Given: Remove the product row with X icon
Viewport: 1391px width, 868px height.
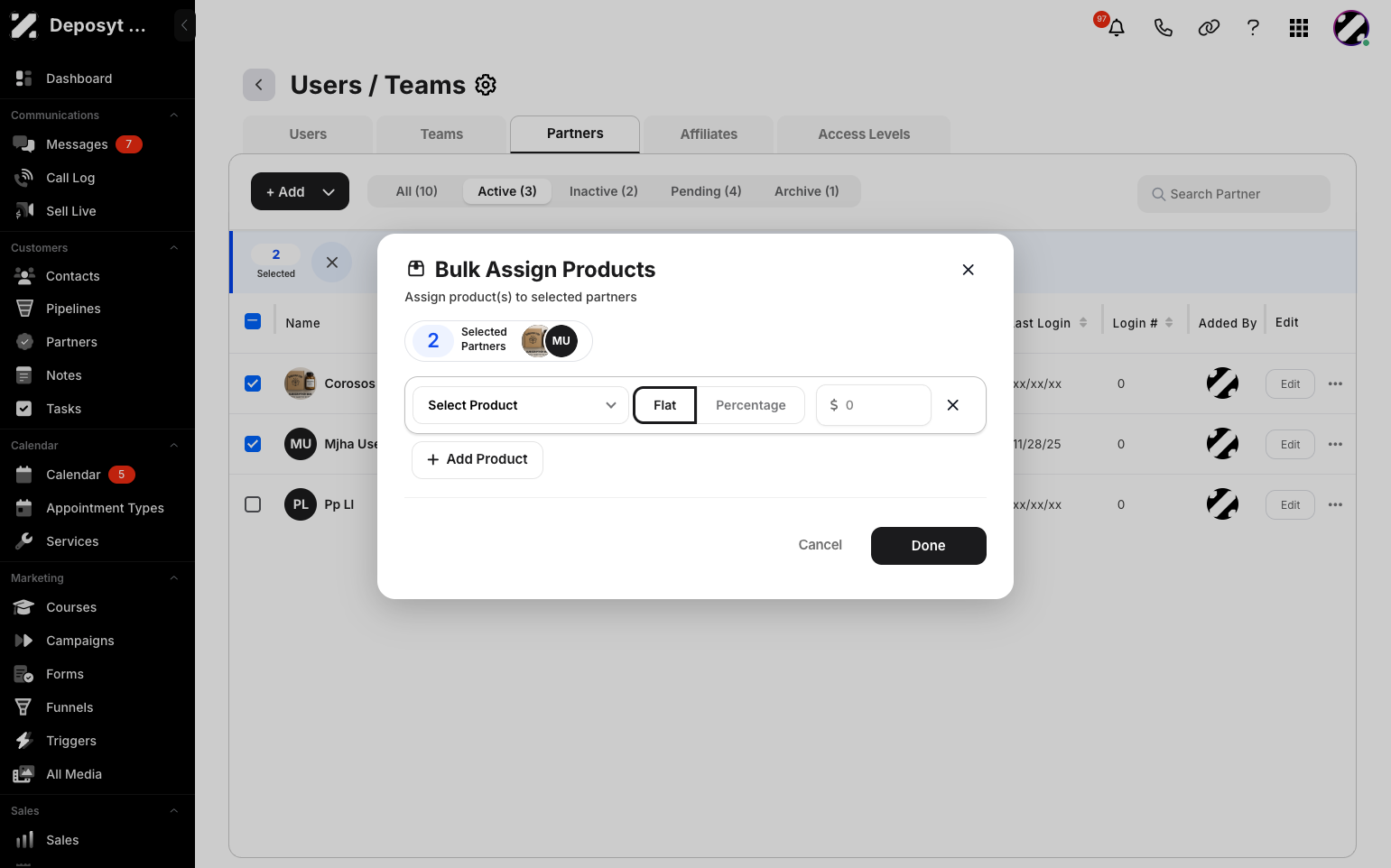Looking at the screenshot, I should [x=952, y=405].
